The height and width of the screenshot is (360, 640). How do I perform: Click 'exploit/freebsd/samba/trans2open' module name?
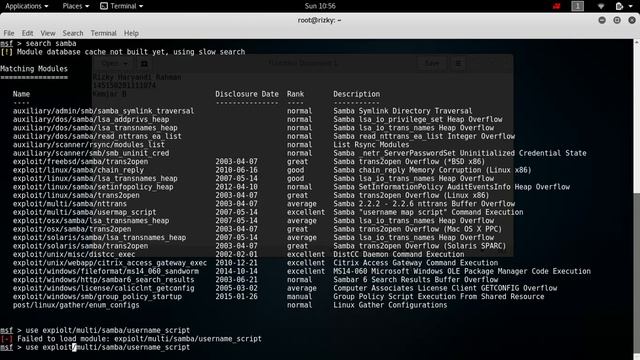(80, 162)
